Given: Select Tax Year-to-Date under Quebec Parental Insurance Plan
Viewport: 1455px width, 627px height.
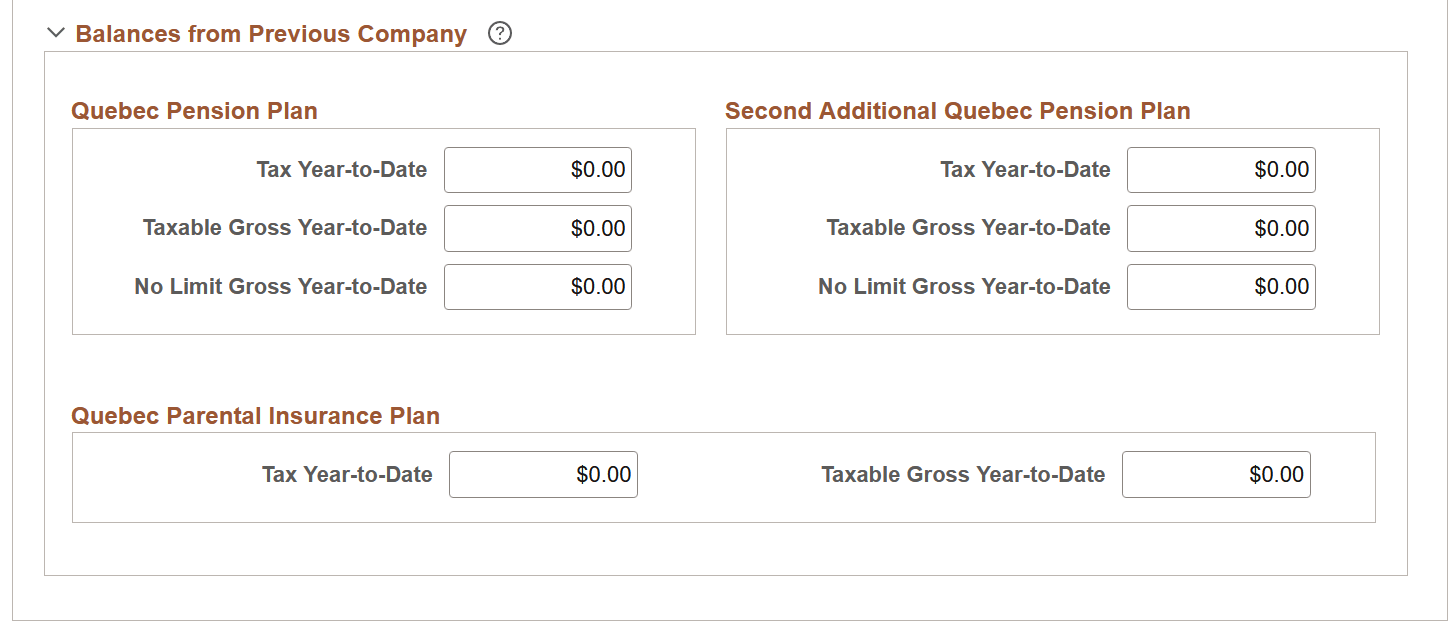Looking at the screenshot, I should click(x=543, y=474).
